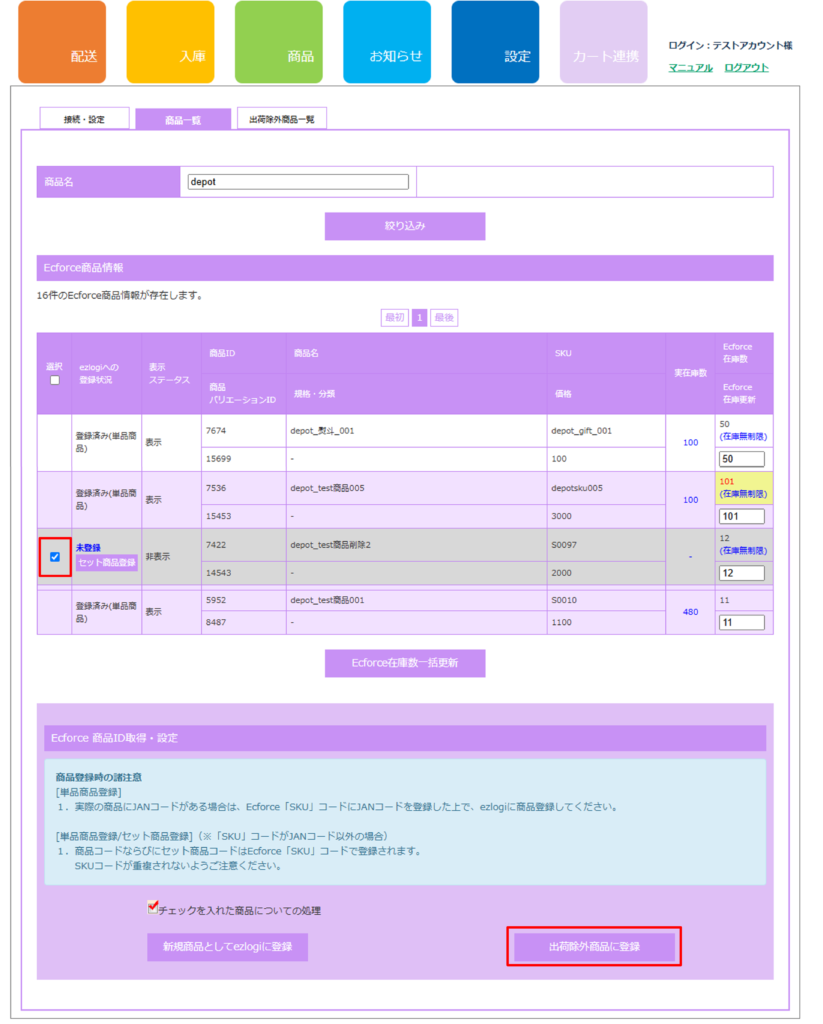Click 新規商品としてezlogiに登録 button

[227, 946]
